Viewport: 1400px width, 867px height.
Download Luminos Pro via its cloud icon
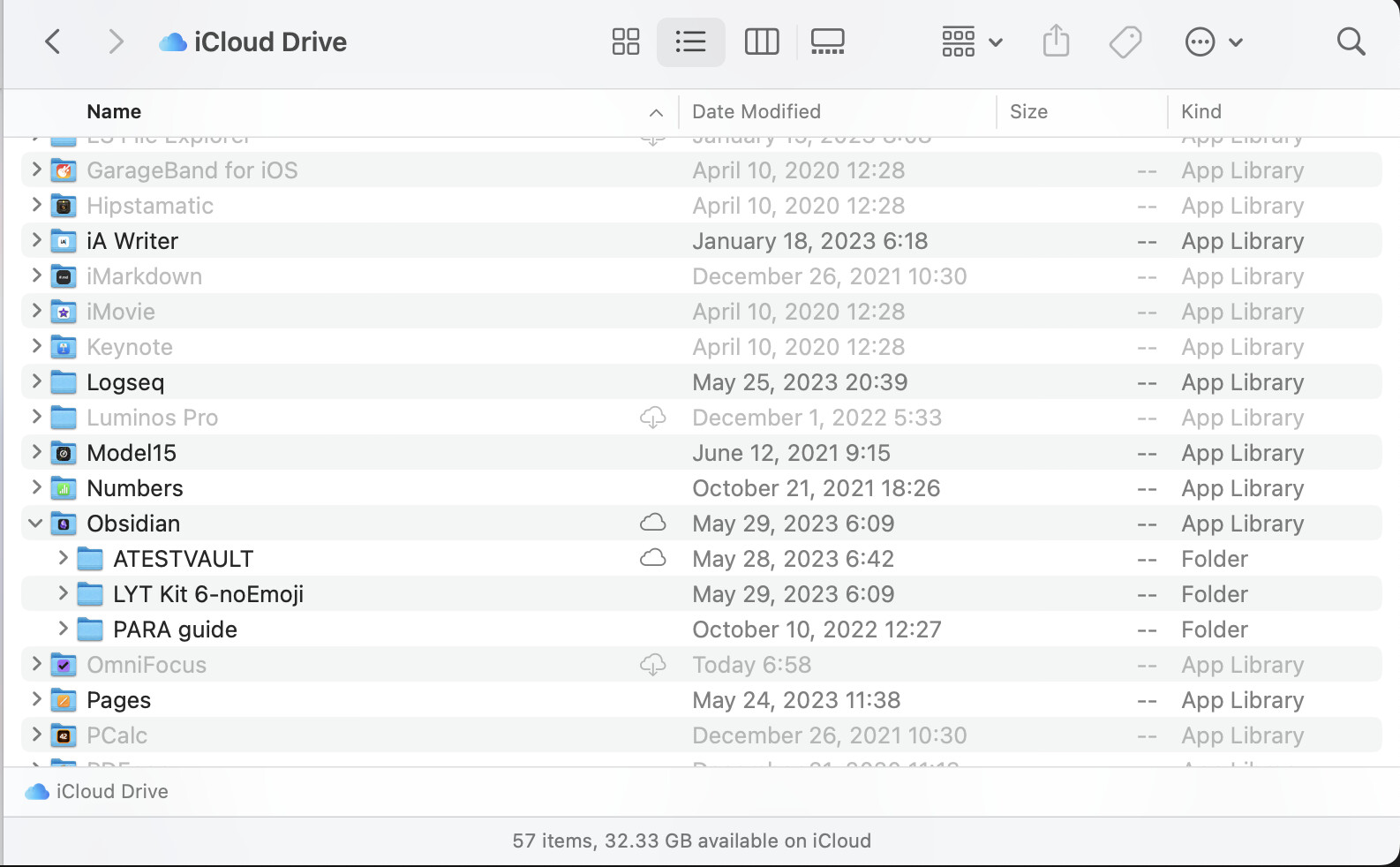[x=653, y=418]
